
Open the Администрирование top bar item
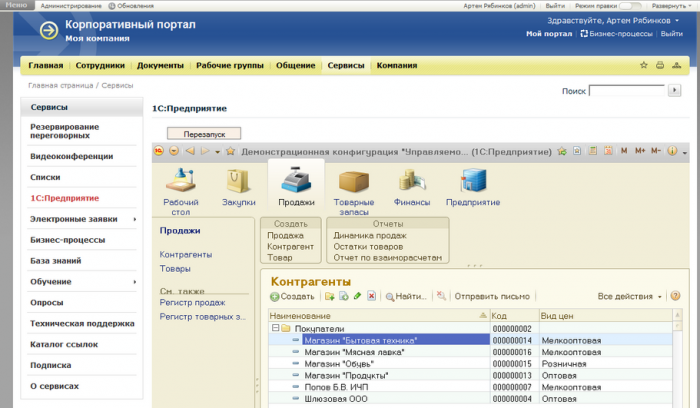click(x=71, y=6)
